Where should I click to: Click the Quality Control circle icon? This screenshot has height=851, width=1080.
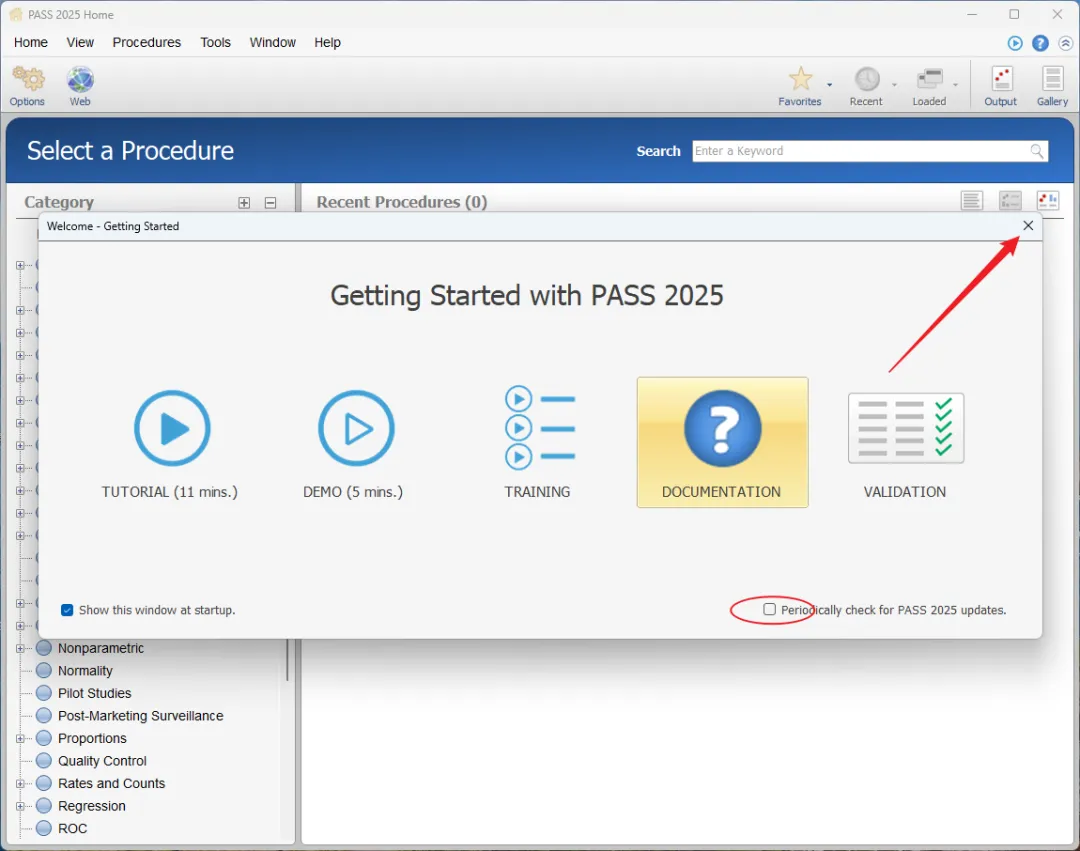44,761
